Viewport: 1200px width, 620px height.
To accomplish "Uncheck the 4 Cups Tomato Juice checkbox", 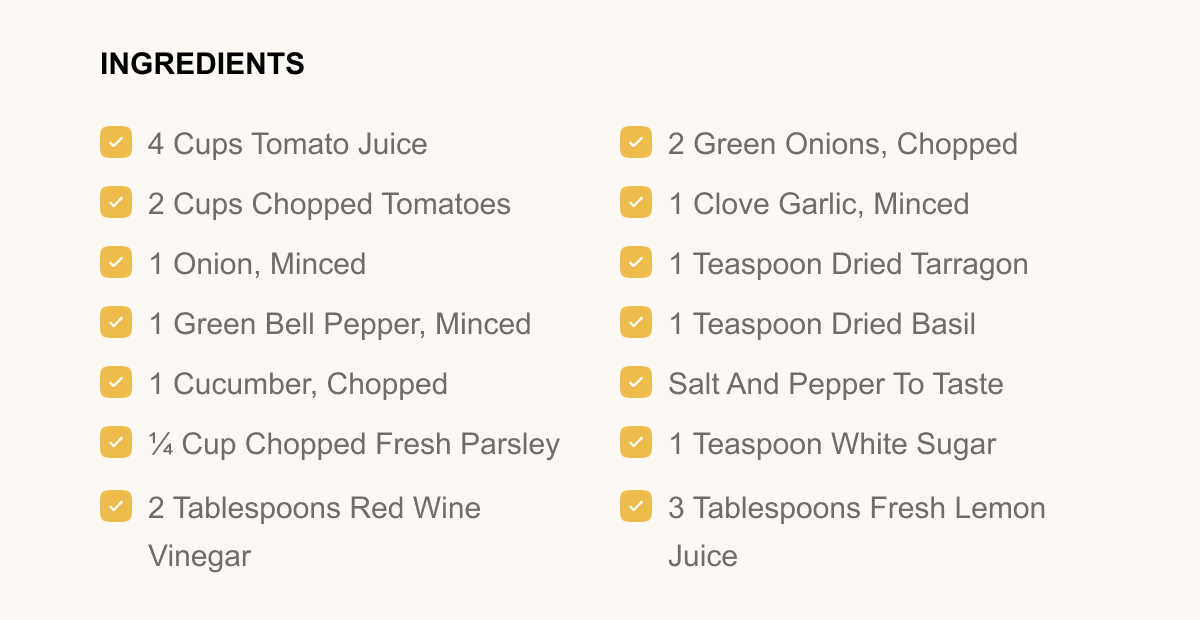I will click(116, 142).
